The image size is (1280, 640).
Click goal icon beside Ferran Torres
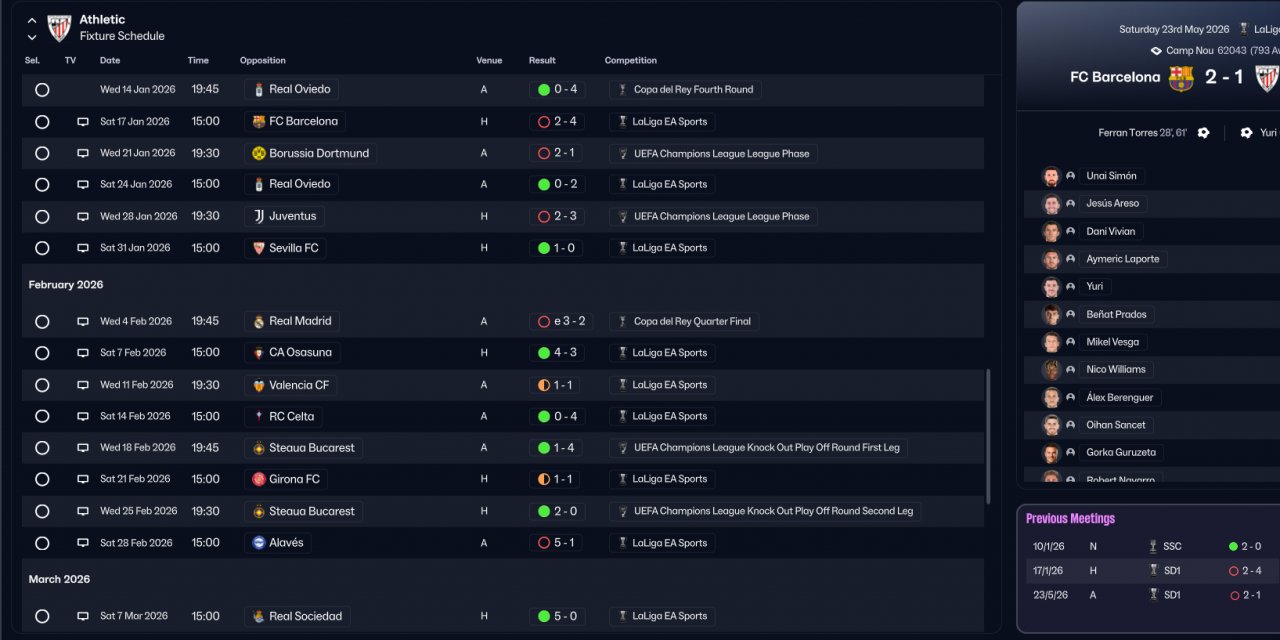(1203, 133)
